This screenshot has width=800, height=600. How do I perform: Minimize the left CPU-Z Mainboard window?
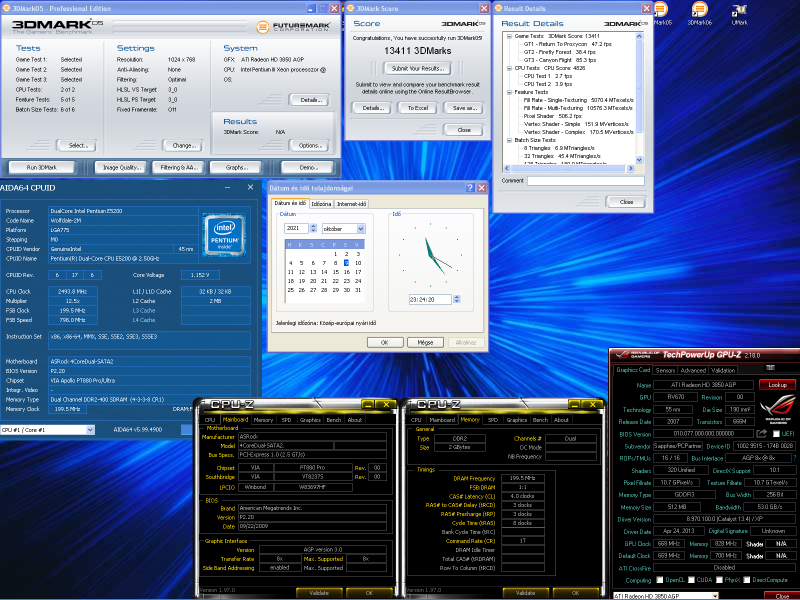point(367,405)
